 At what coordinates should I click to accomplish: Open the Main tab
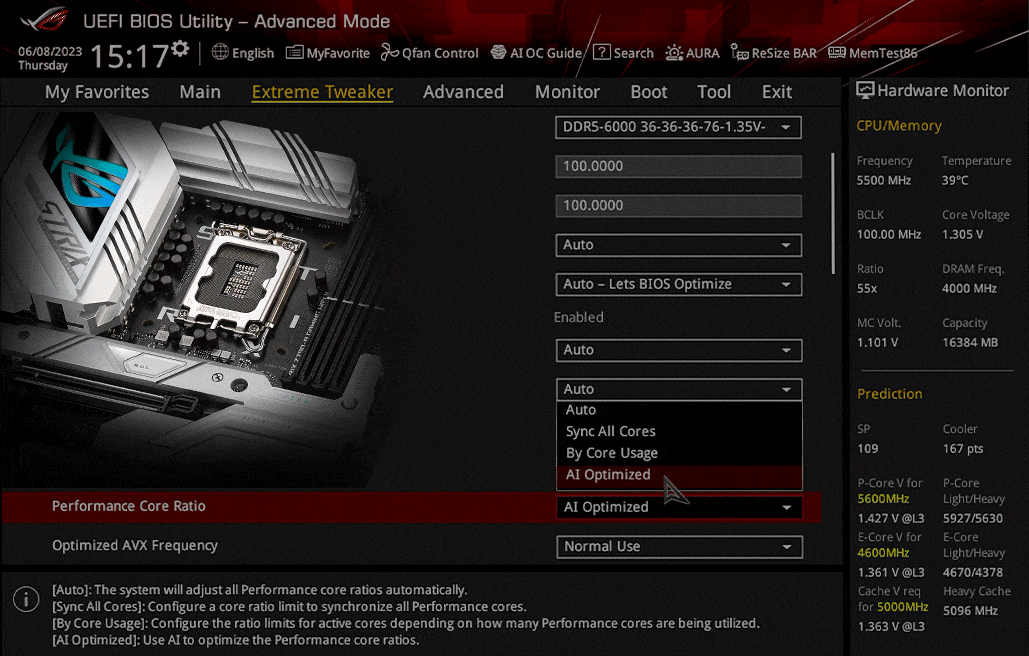pos(200,92)
